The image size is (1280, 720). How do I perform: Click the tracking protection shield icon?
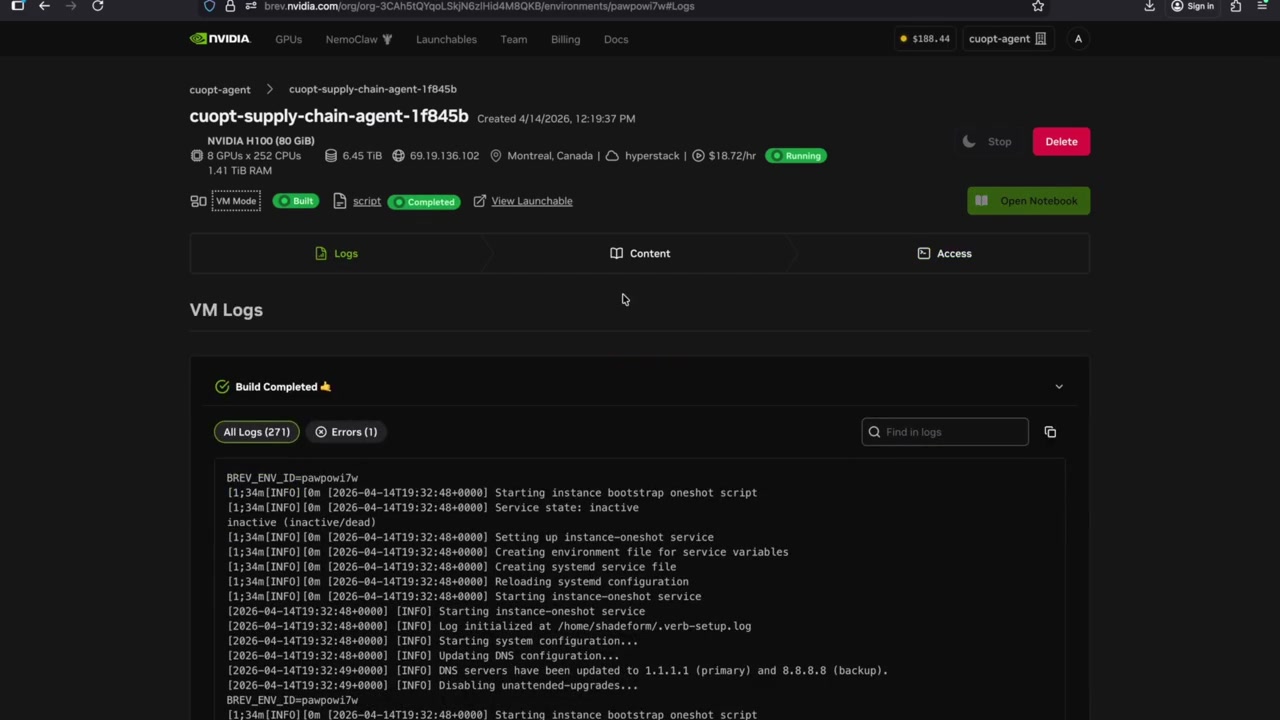209,6
